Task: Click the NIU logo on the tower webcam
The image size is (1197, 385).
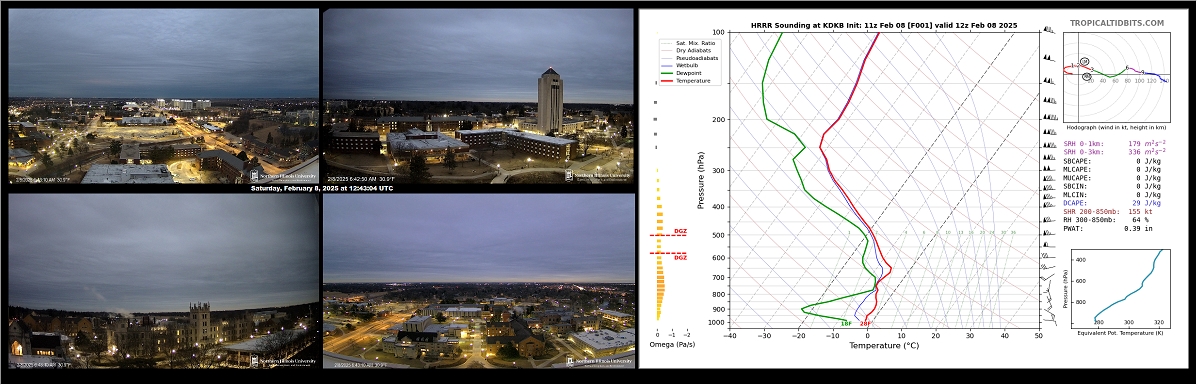Action: pyautogui.click(x=598, y=175)
